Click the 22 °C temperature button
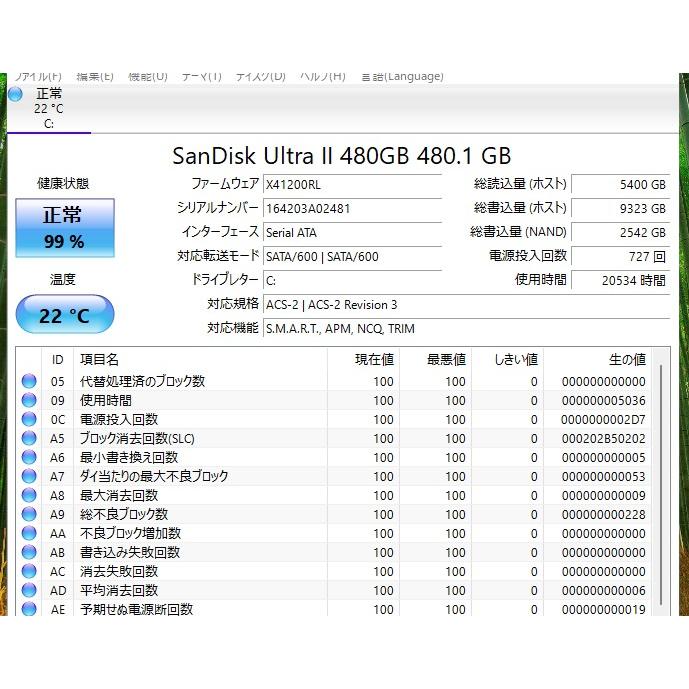Viewport: 689px width, 689px height. pyautogui.click(x=65, y=316)
